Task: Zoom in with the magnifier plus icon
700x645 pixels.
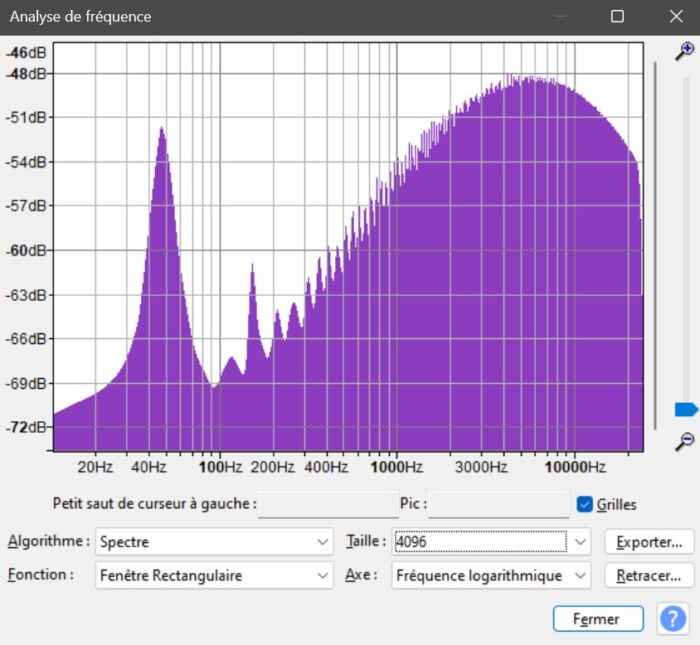Action: click(684, 51)
